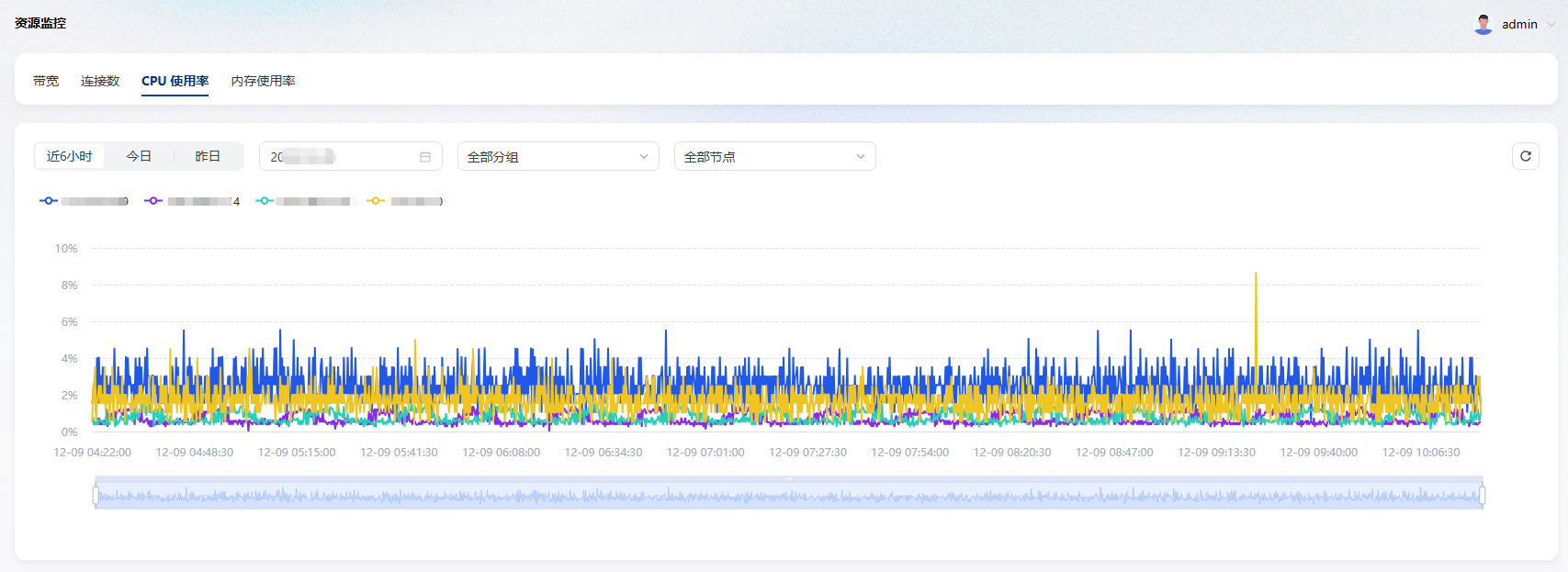Screen dimensions: 1568x572
Task: Click the refresh icon button
Action: coord(1525,156)
